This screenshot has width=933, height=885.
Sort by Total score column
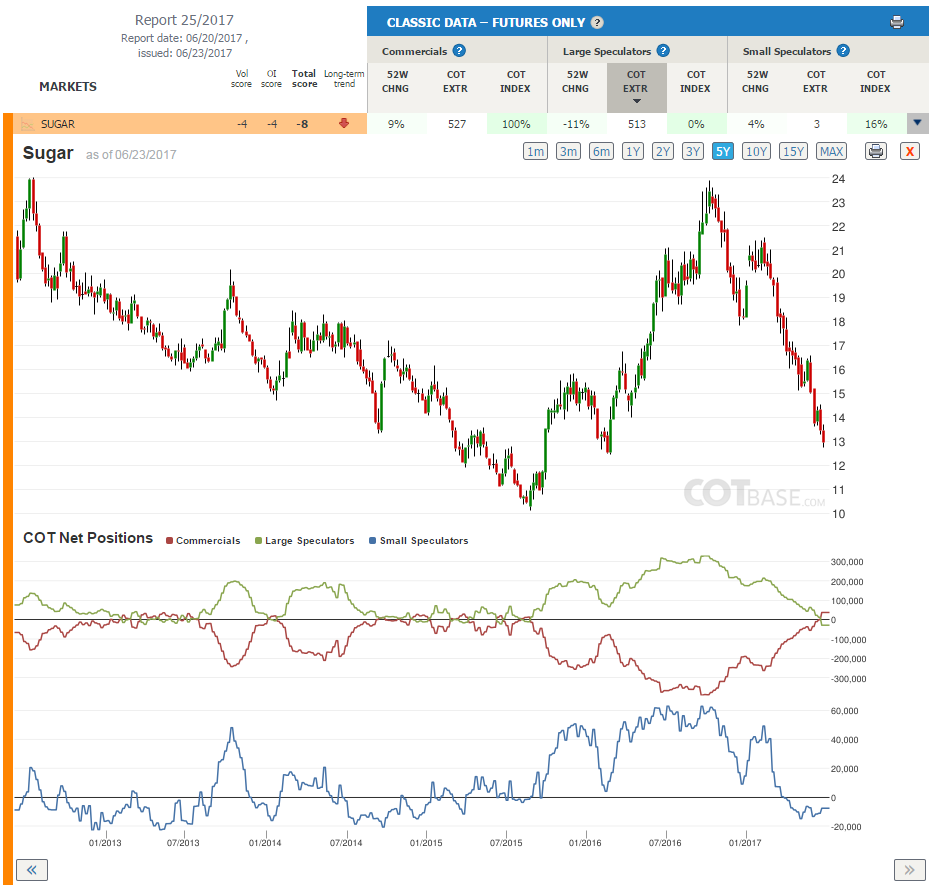[x=303, y=79]
